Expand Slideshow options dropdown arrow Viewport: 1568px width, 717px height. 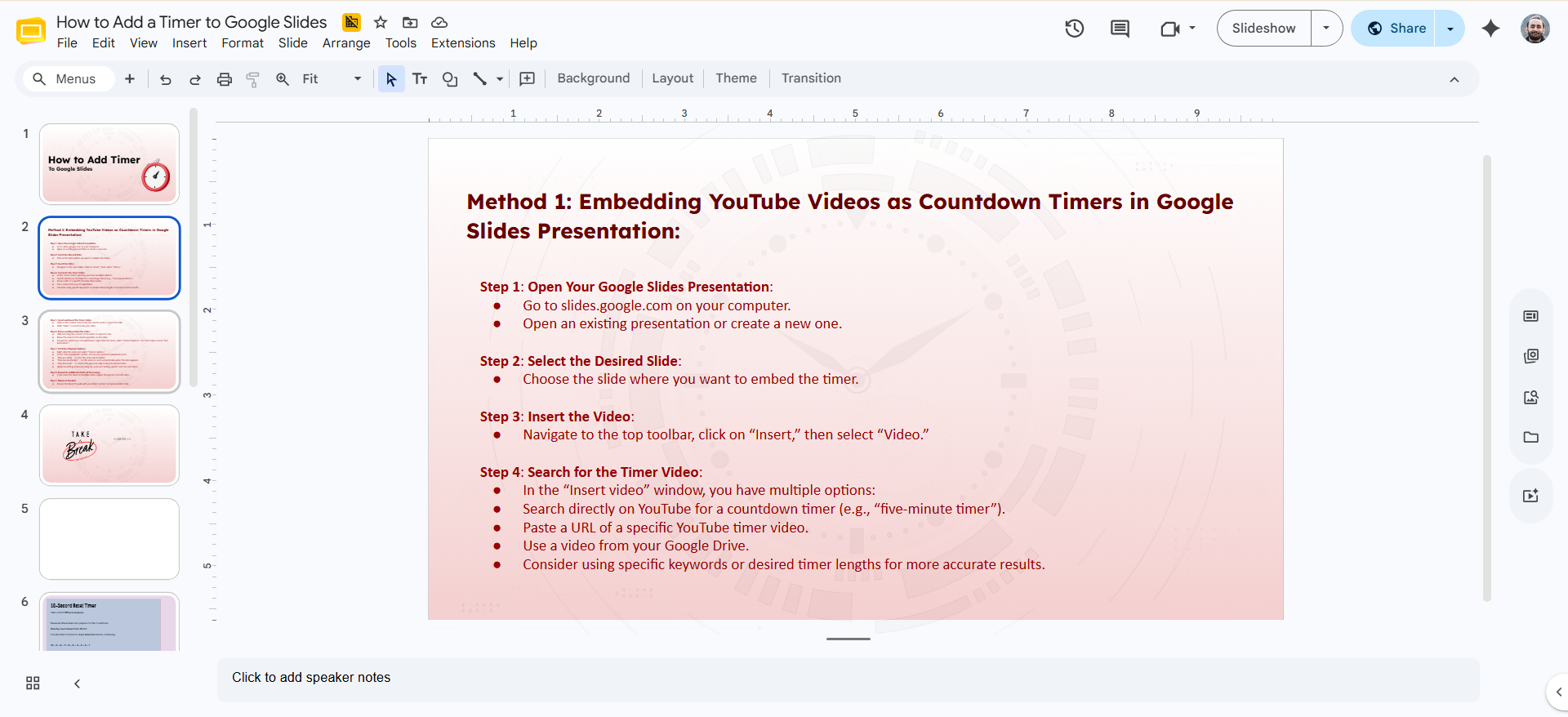1326,29
